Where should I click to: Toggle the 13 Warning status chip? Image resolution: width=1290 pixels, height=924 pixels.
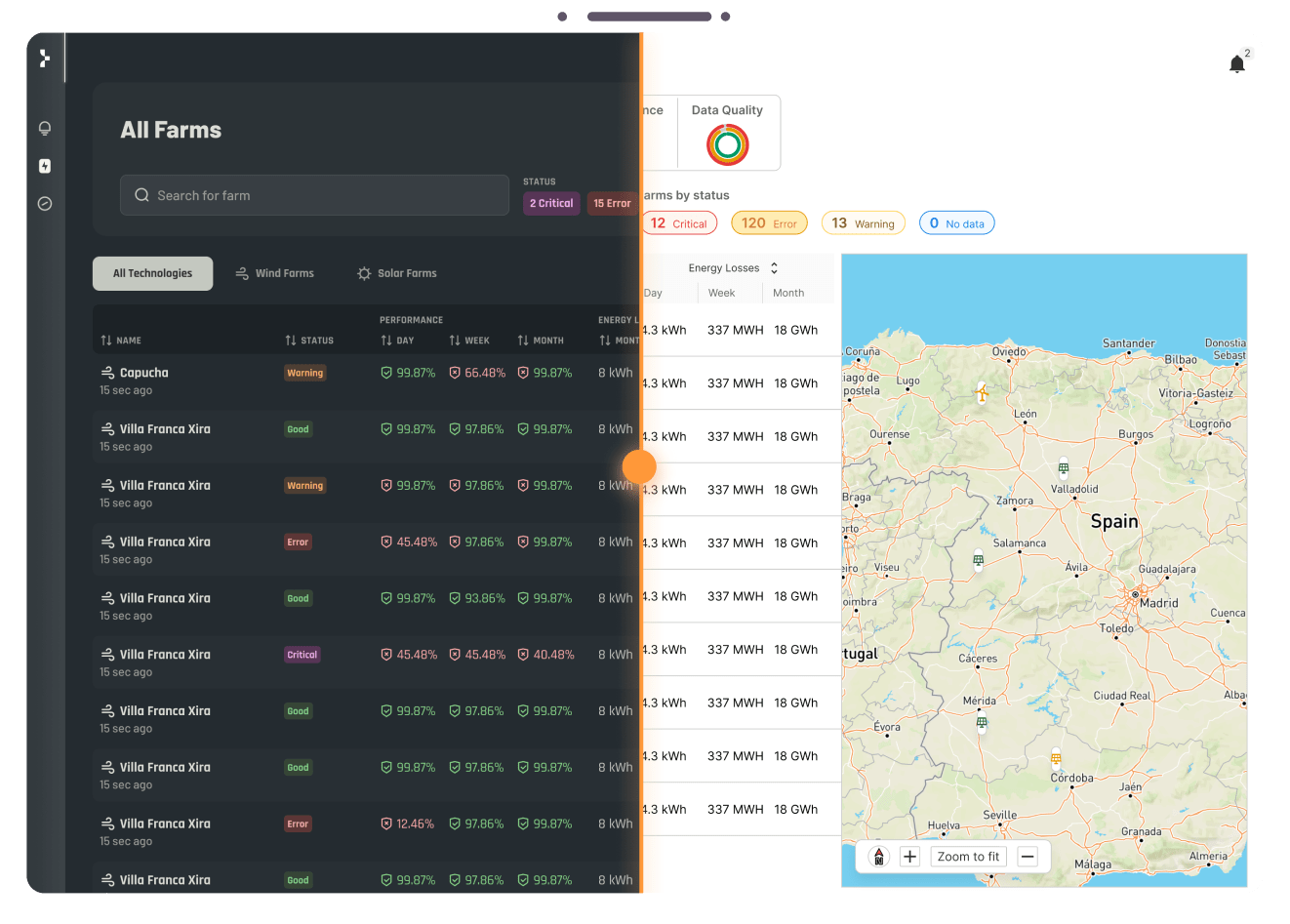pos(864,223)
